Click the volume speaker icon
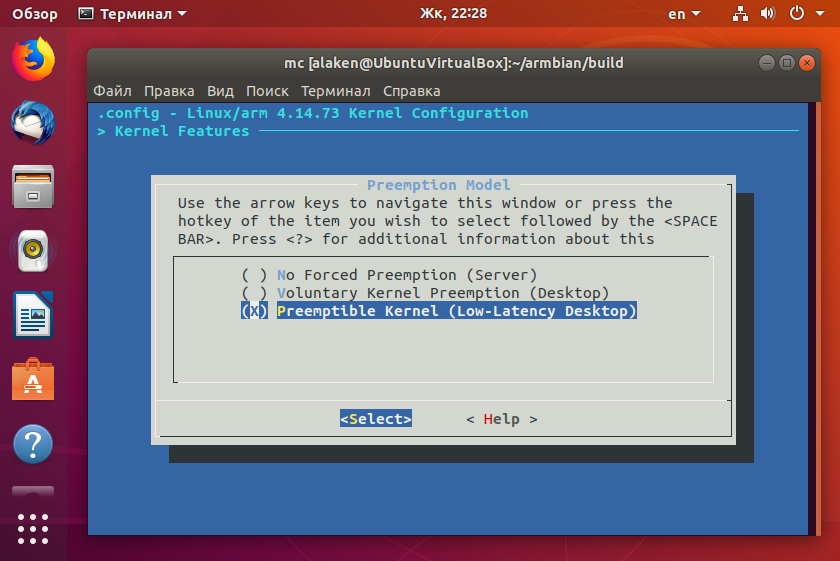840x561 pixels. [768, 13]
